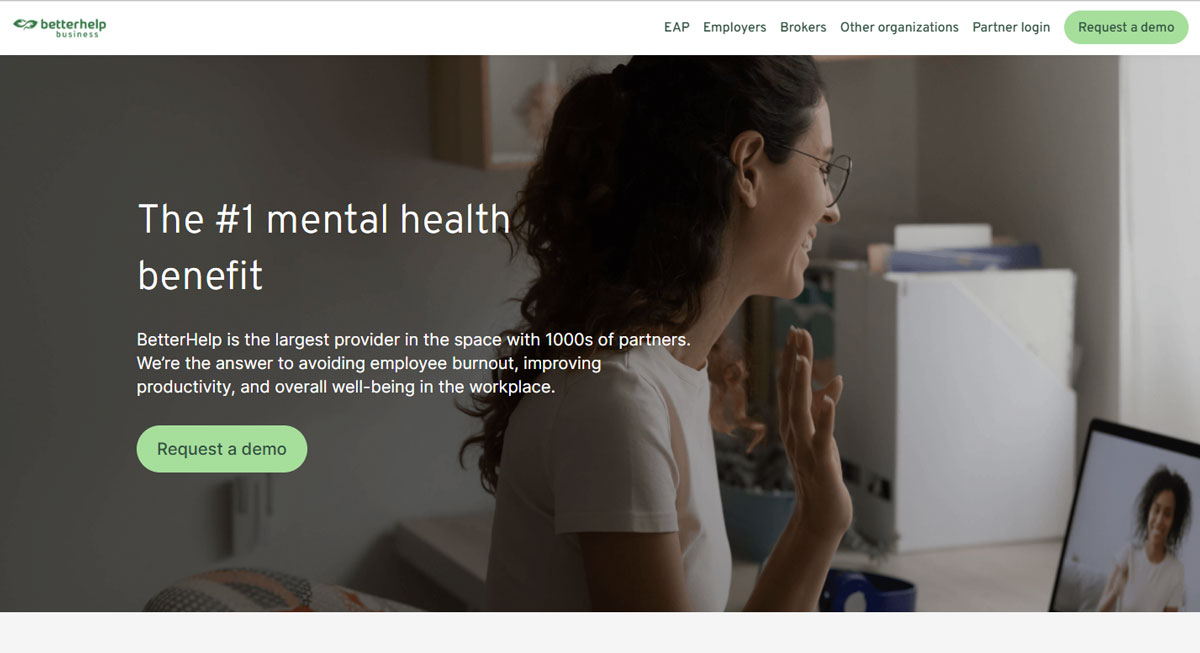Screen dimensions: 1200x653
Task: Open the EAP navigation item
Action: (677, 27)
